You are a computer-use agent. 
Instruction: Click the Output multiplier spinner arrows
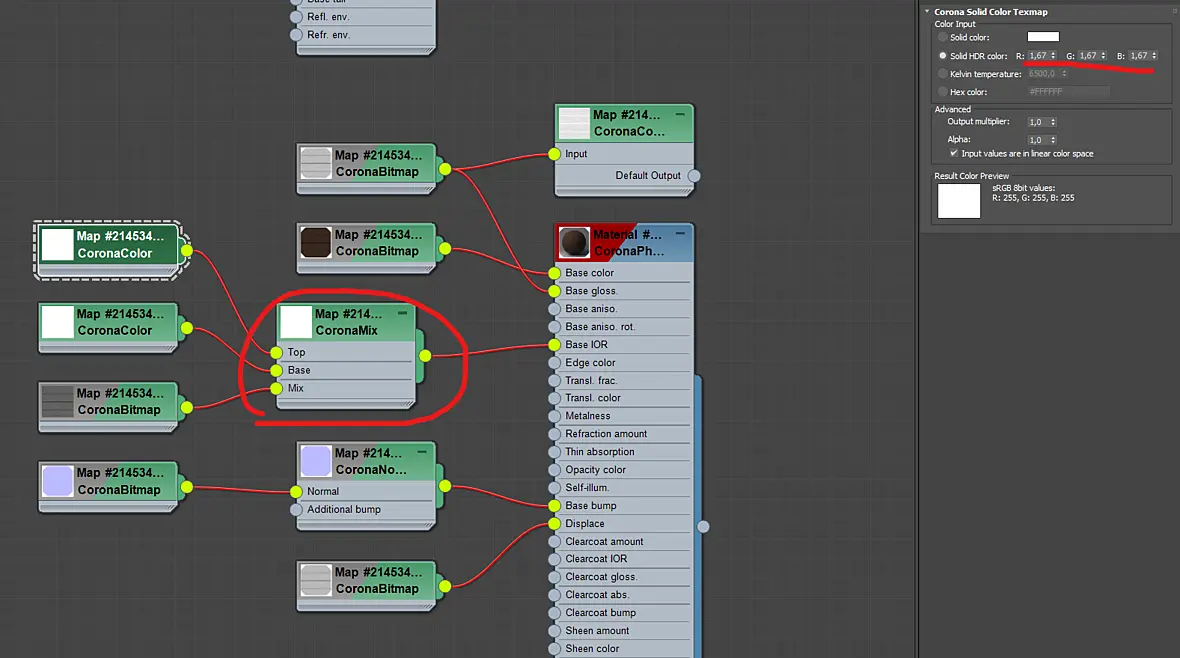[1053, 122]
